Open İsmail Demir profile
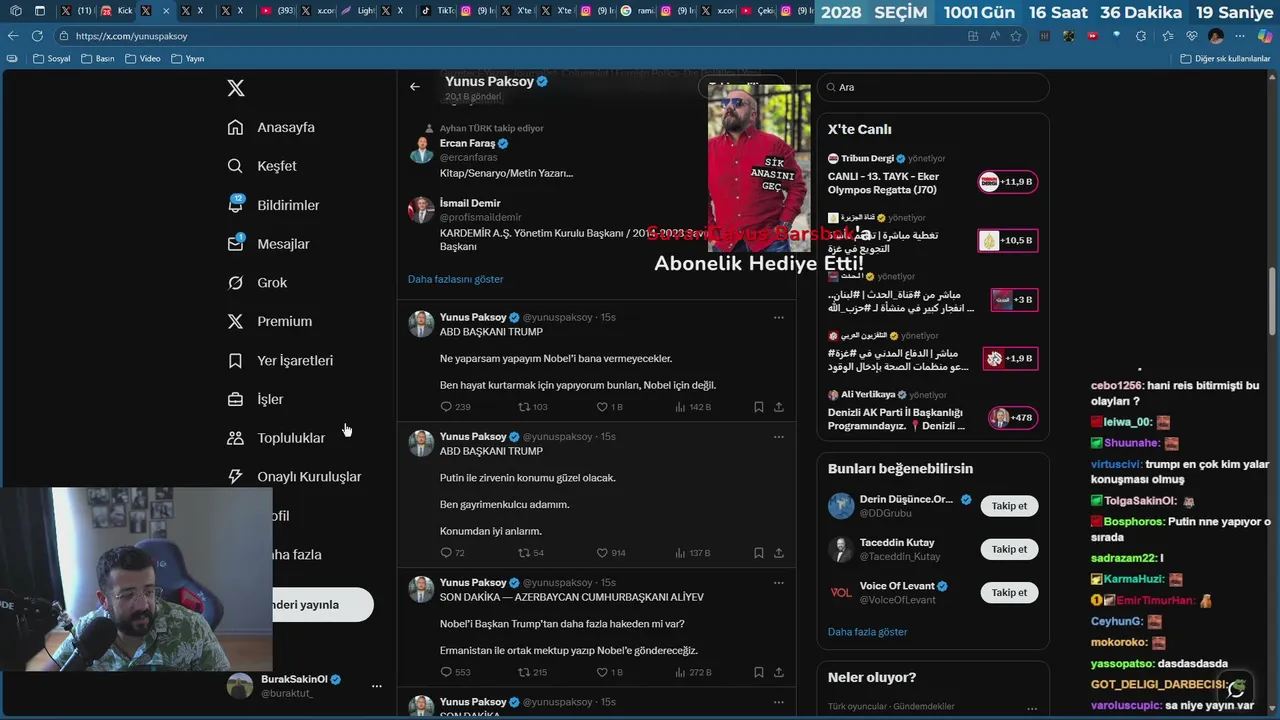 click(x=470, y=203)
